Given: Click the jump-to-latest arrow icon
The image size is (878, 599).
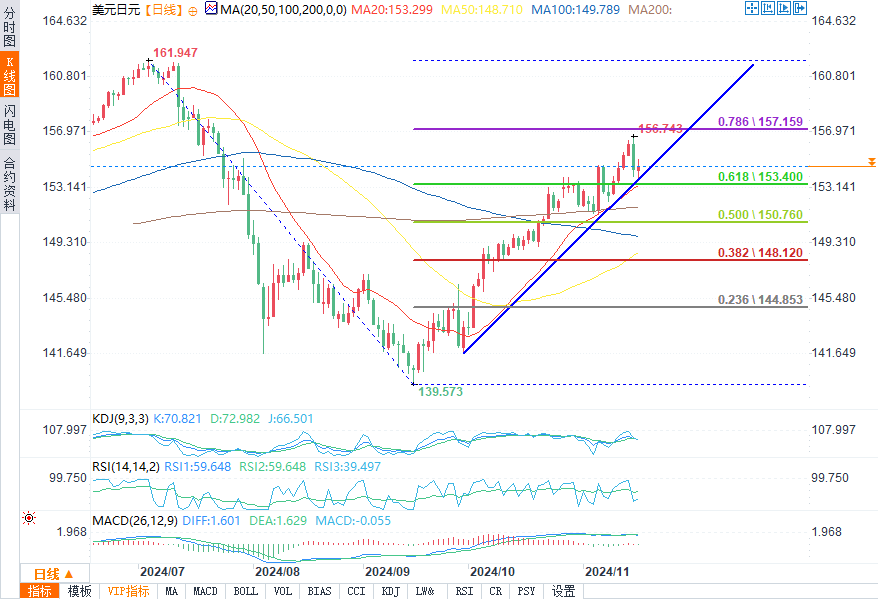Looking at the screenshot, I should (800, 8).
